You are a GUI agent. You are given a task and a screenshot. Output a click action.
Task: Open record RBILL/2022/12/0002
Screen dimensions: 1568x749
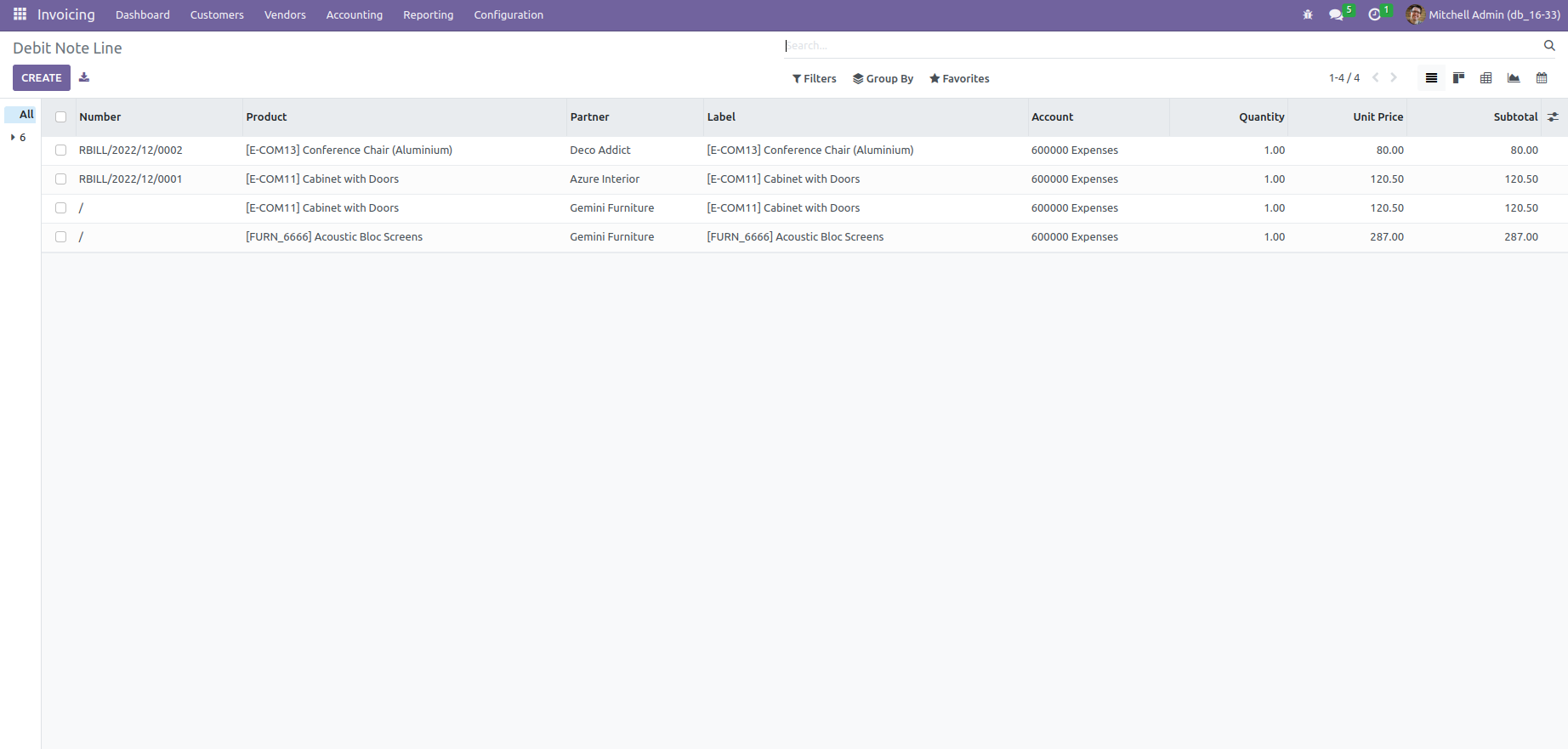click(x=131, y=150)
